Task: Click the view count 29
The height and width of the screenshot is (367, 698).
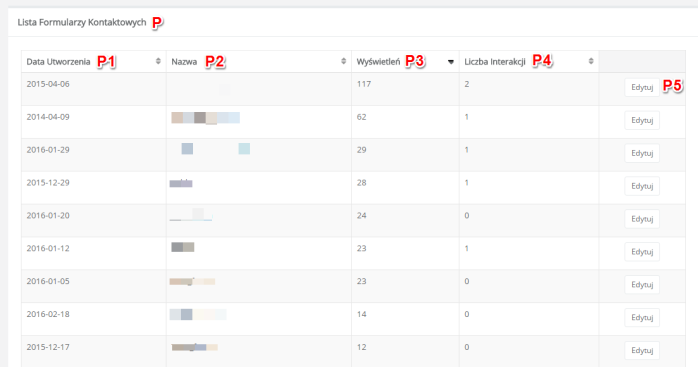Action: (x=361, y=150)
